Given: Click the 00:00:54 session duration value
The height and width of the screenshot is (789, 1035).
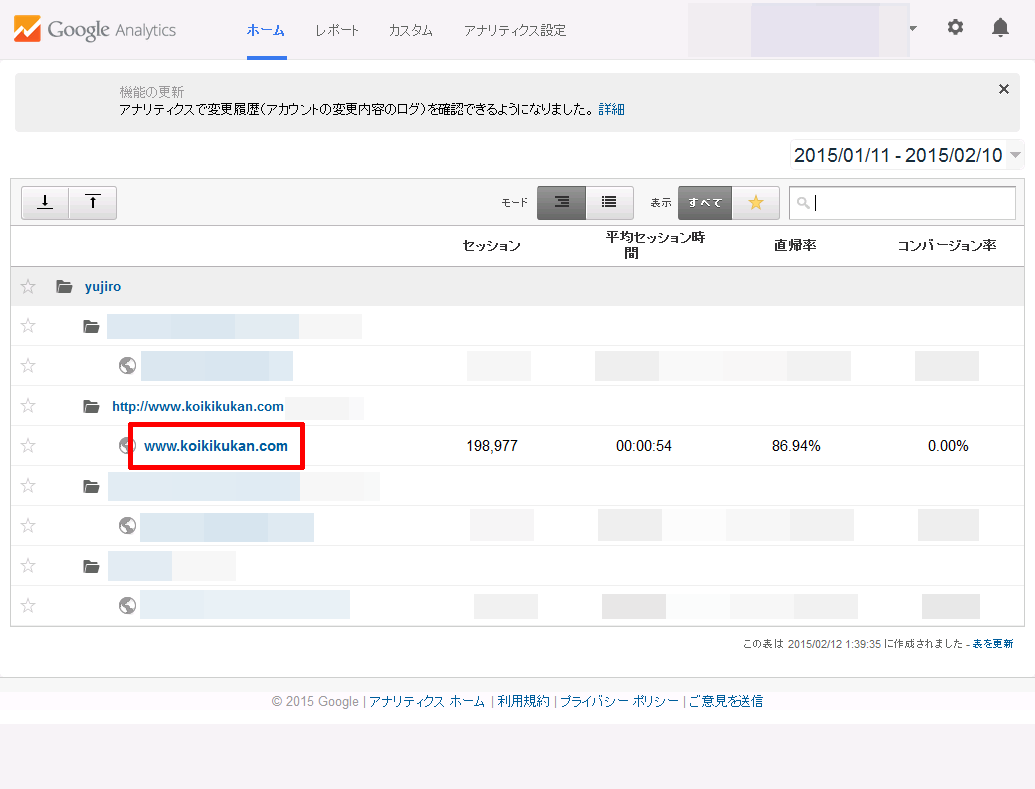Looking at the screenshot, I should pyautogui.click(x=644, y=446).
